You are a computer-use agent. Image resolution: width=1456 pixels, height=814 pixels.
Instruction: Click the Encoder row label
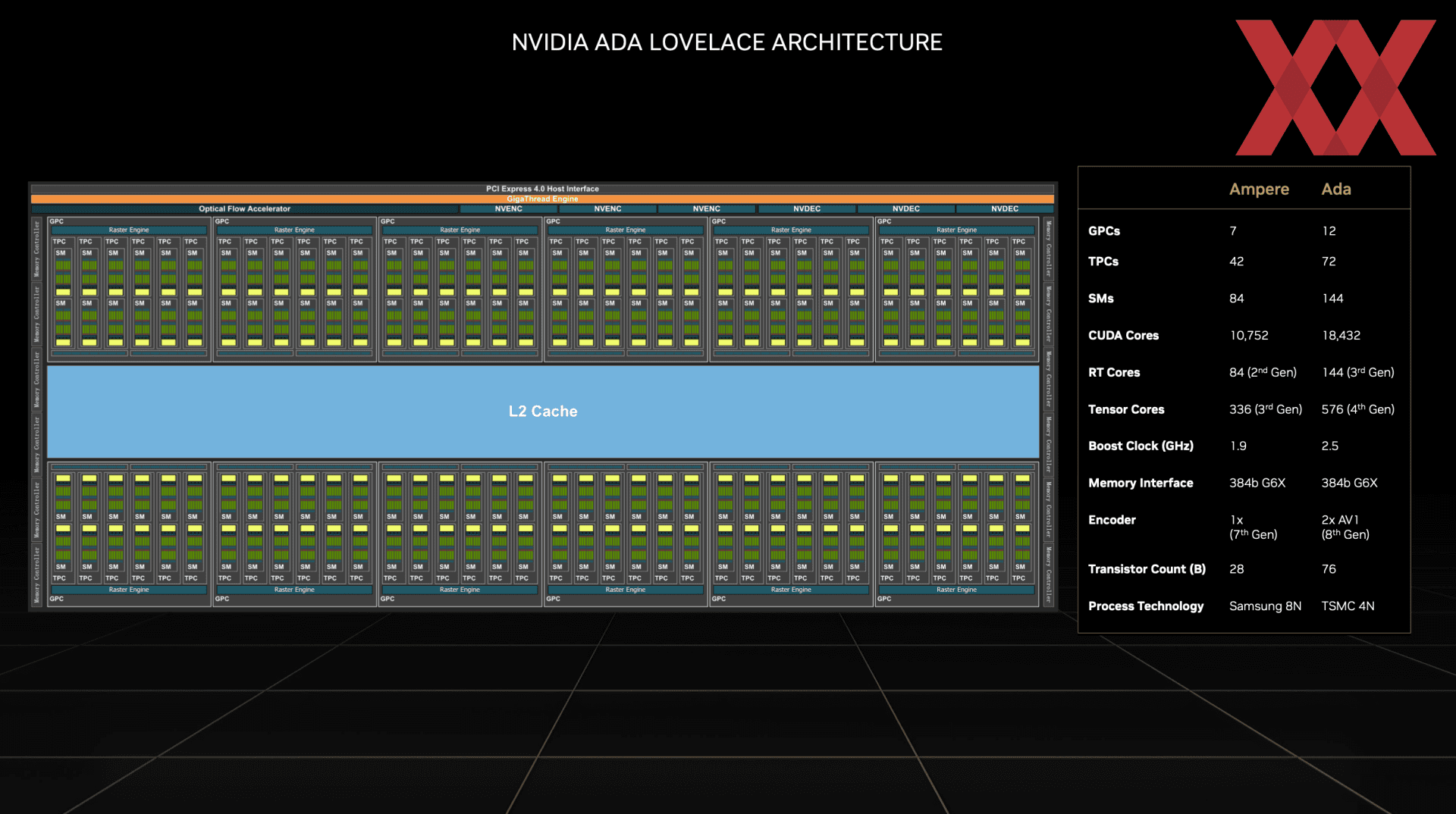pyautogui.click(x=1112, y=520)
